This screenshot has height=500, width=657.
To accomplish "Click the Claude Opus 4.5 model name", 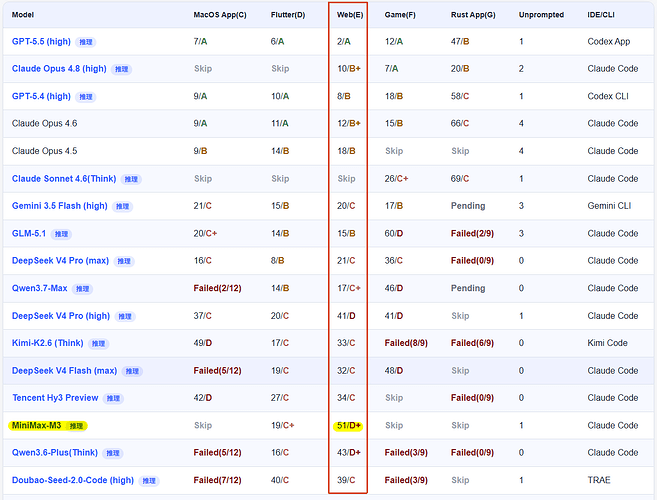I will click(x=44, y=151).
